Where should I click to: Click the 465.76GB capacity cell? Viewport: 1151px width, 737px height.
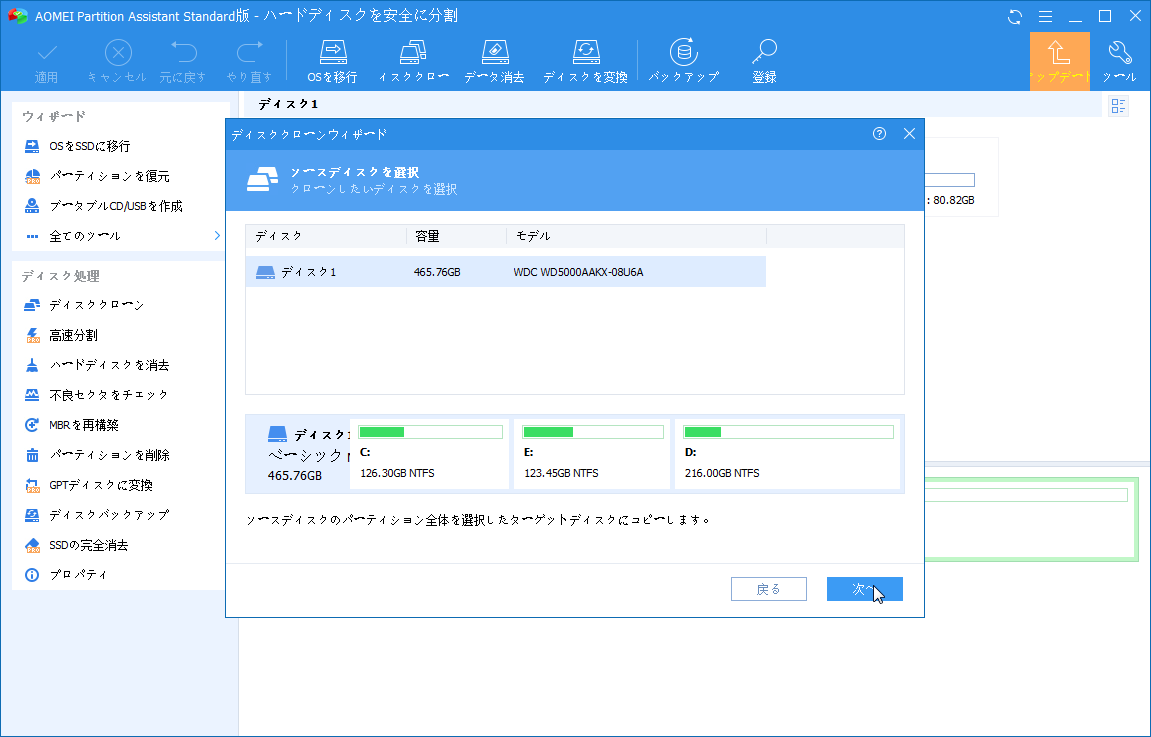(x=437, y=272)
